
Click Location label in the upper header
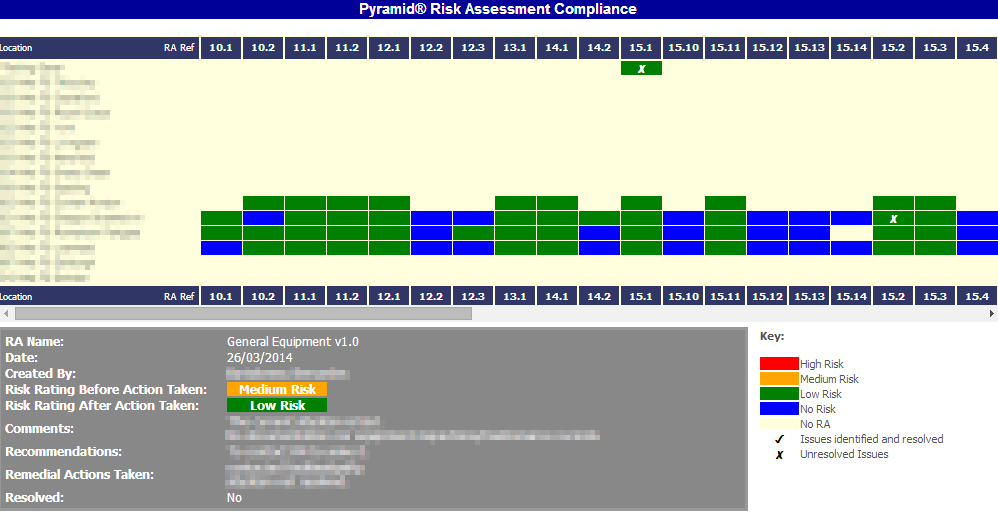point(16,48)
